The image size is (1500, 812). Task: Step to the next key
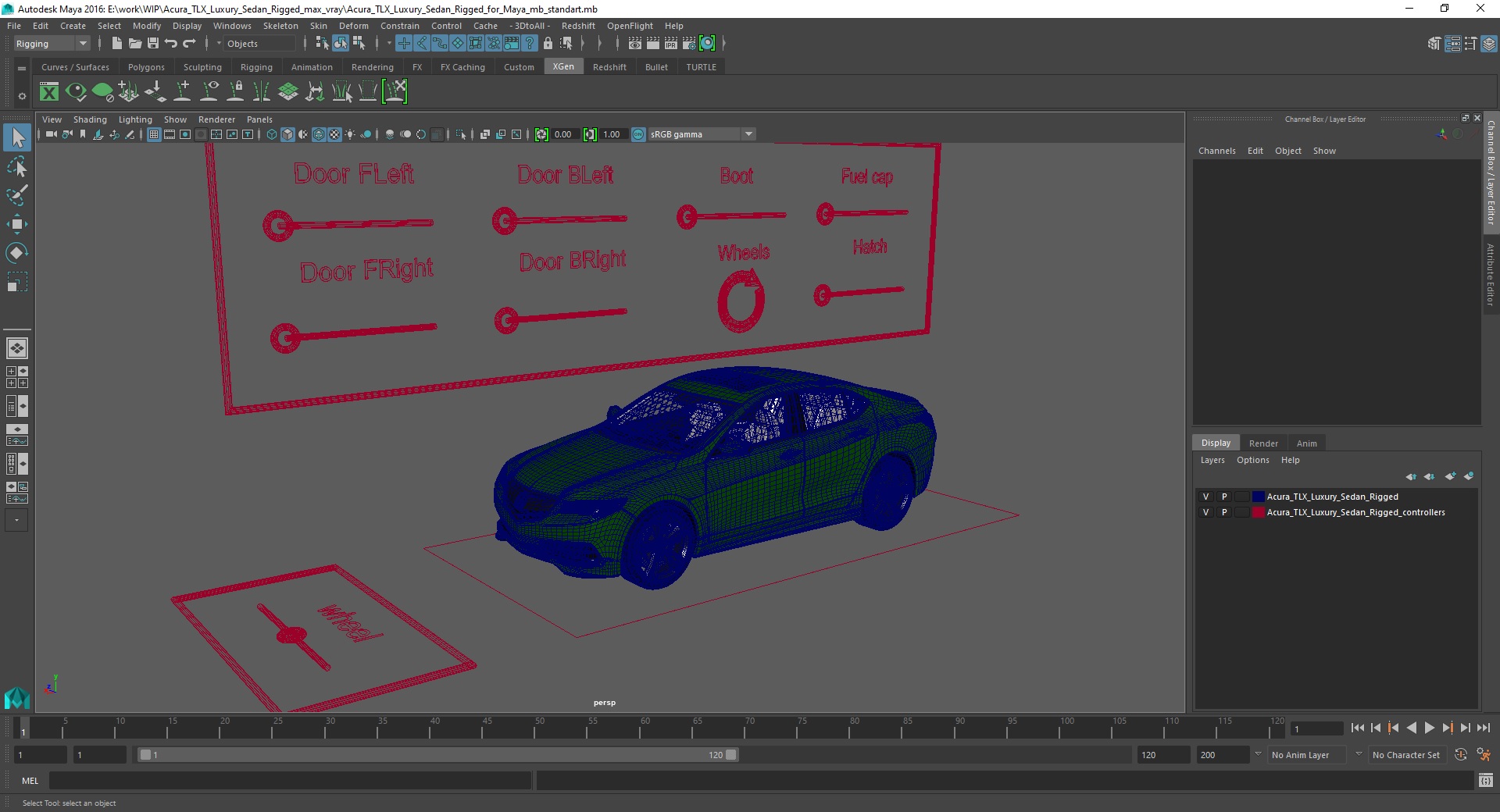1447,728
